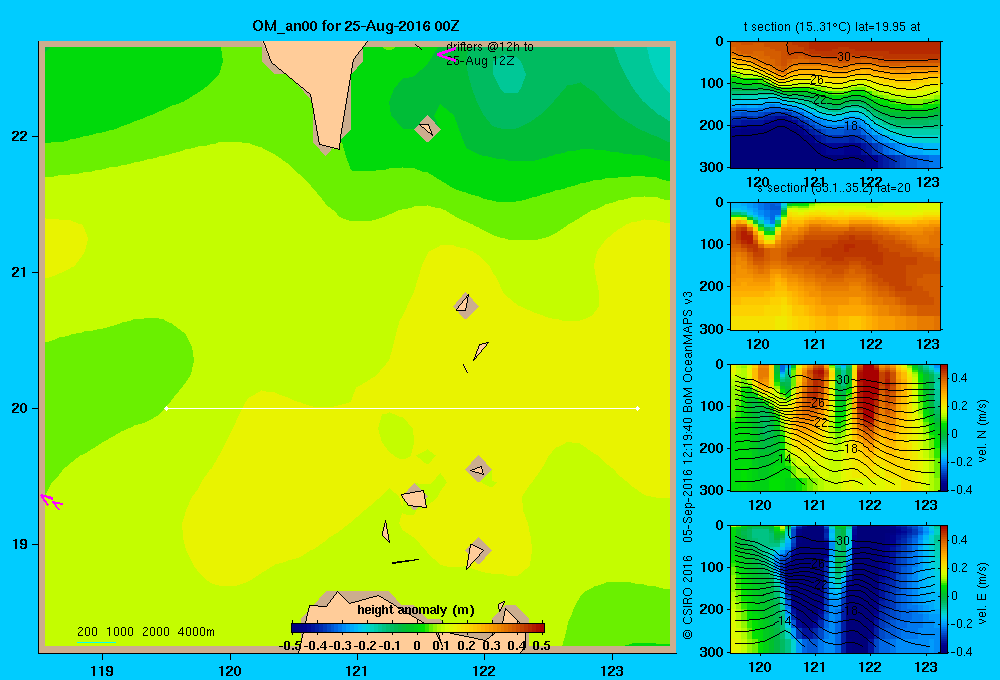Click the height anomaly colorbar dark blue end
Screen dimensions: 1000x680
pyautogui.click(x=298, y=628)
